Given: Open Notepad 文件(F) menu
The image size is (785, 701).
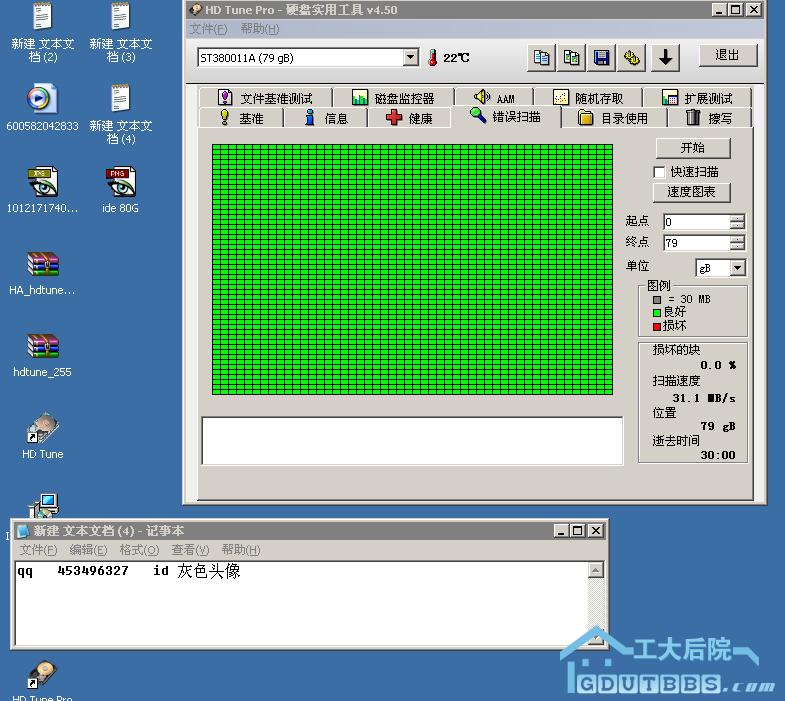Looking at the screenshot, I should 38,550.
